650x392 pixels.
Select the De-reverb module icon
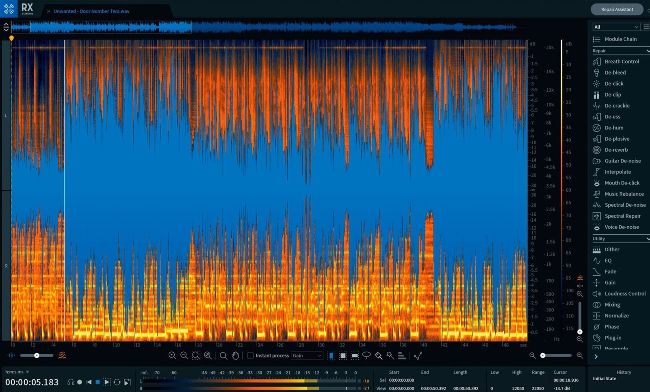coord(597,150)
